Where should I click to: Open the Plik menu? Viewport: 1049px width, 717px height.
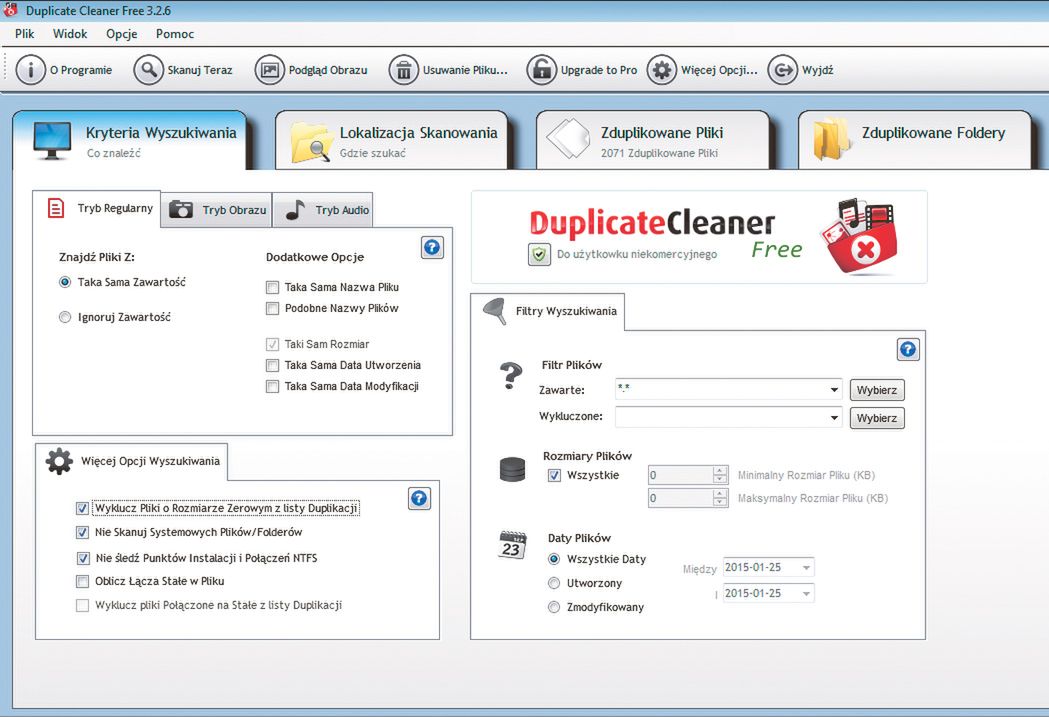point(25,34)
